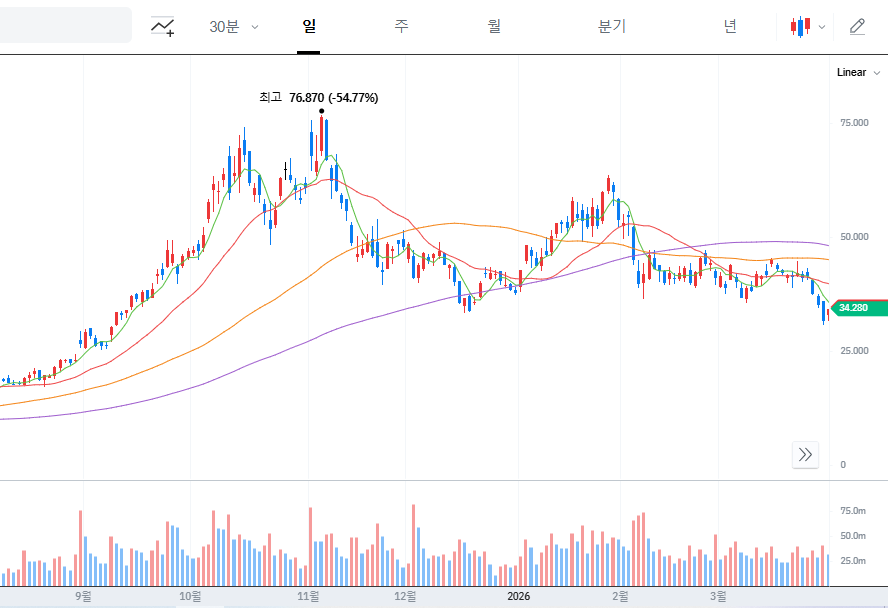Viewport: 888px width, 608px height.
Task: Open the chart type dropdown arrow
Action: point(822,27)
